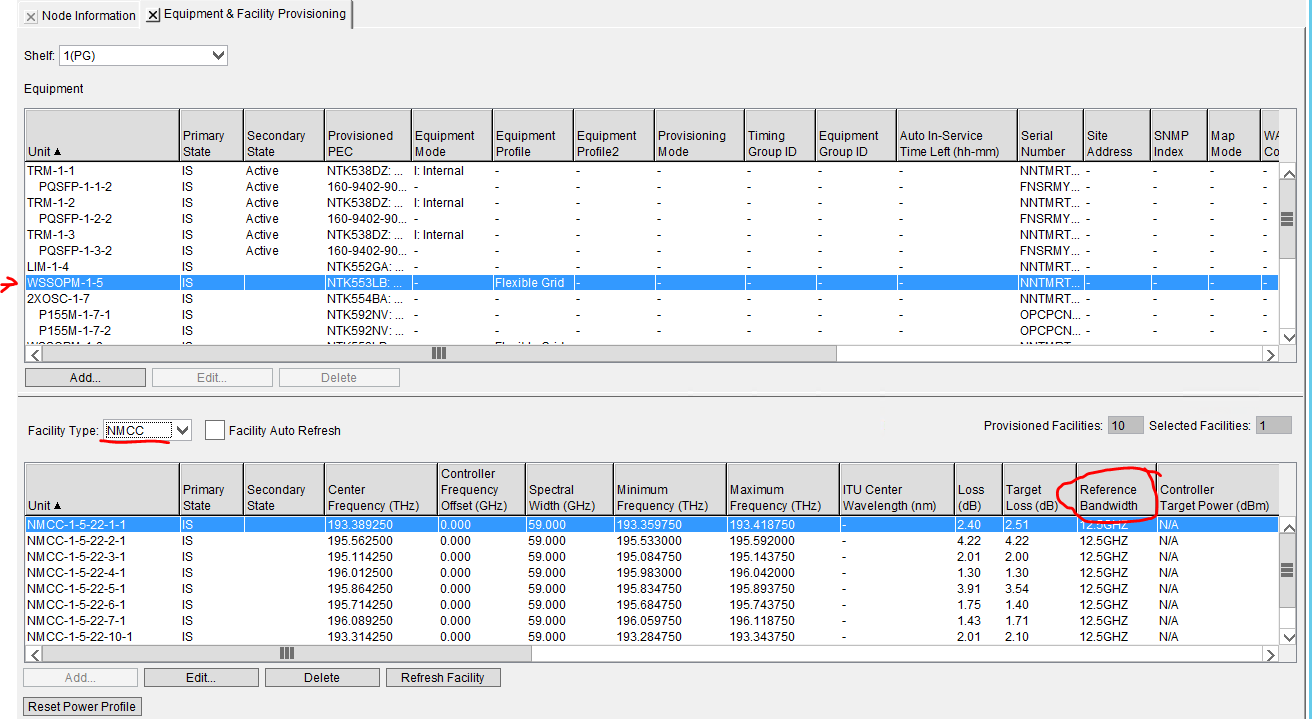Image resolution: width=1312 pixels, height=719 pixels.
Task: Select equipment row PQSFP-1-1-2
Action: click(652, 187)
